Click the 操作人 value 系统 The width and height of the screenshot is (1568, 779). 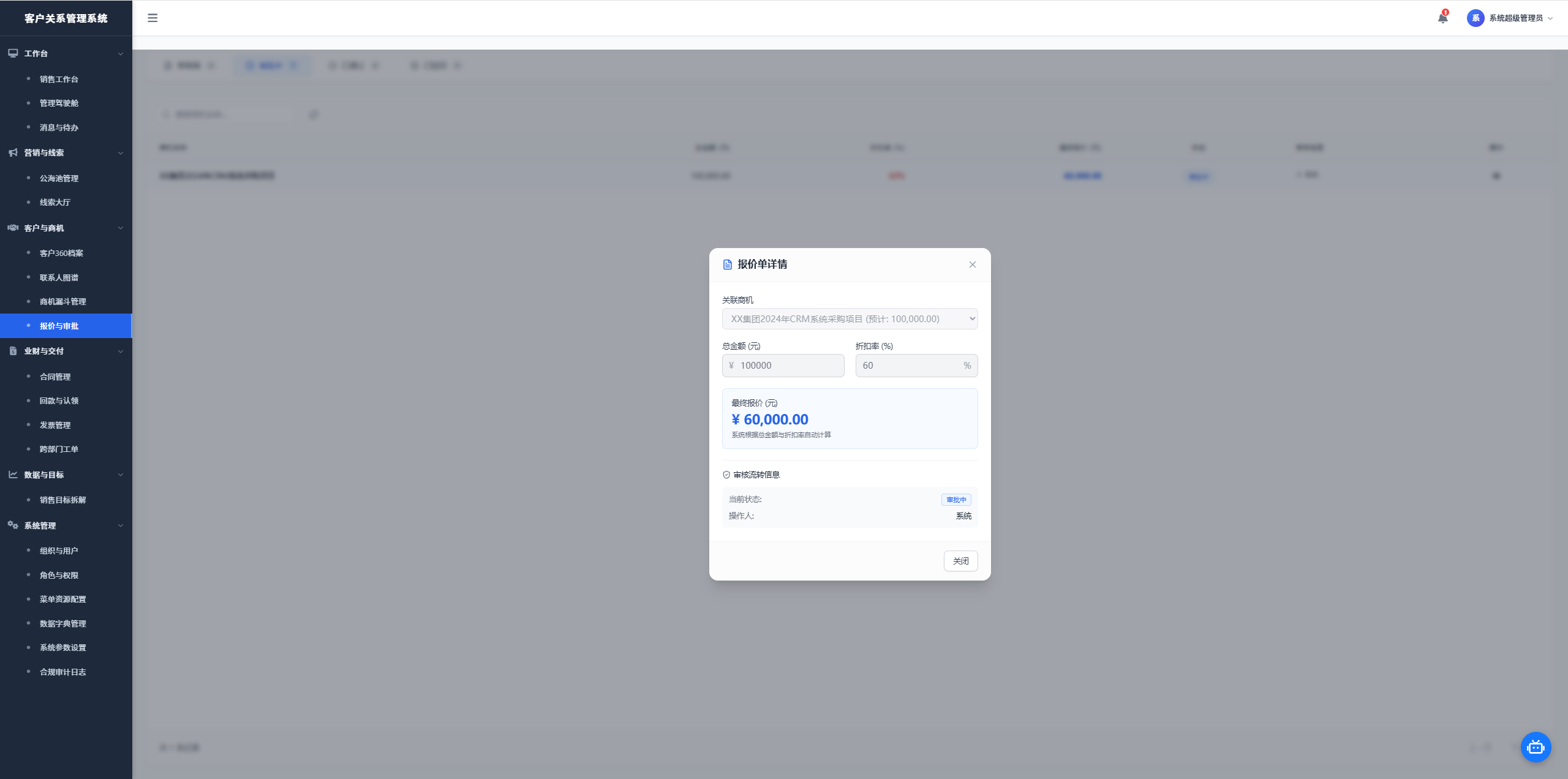point(963,516)
